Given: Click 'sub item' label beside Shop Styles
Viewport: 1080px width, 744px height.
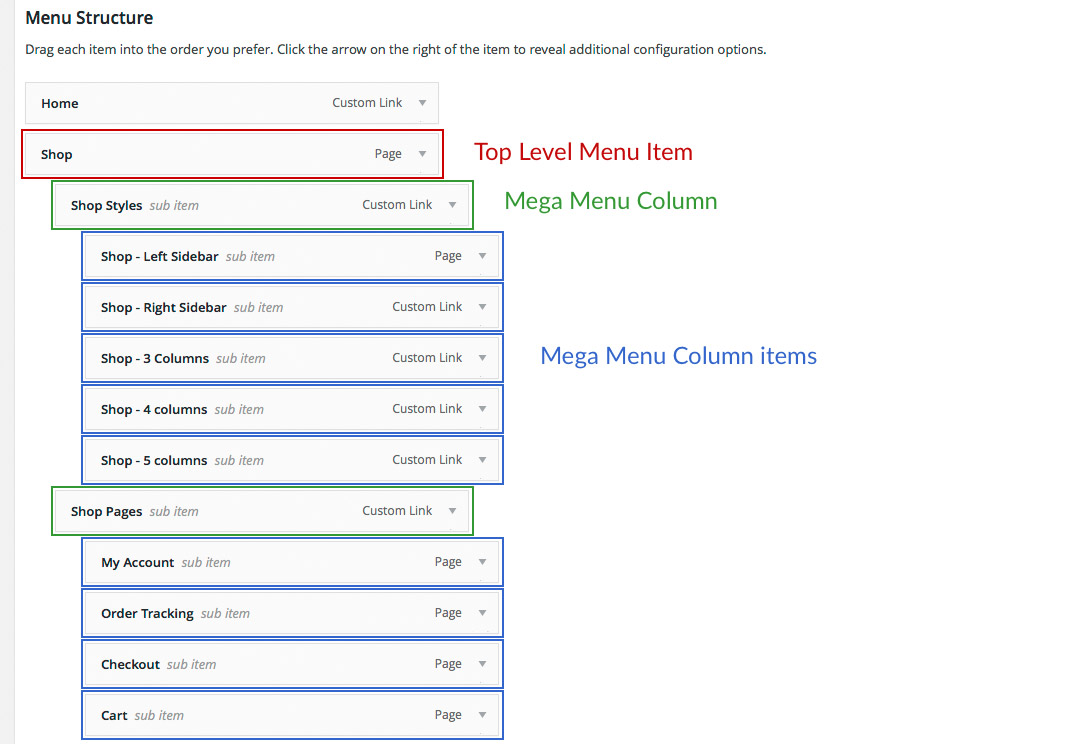Looking at the screenshot, I should click(174, 205).
